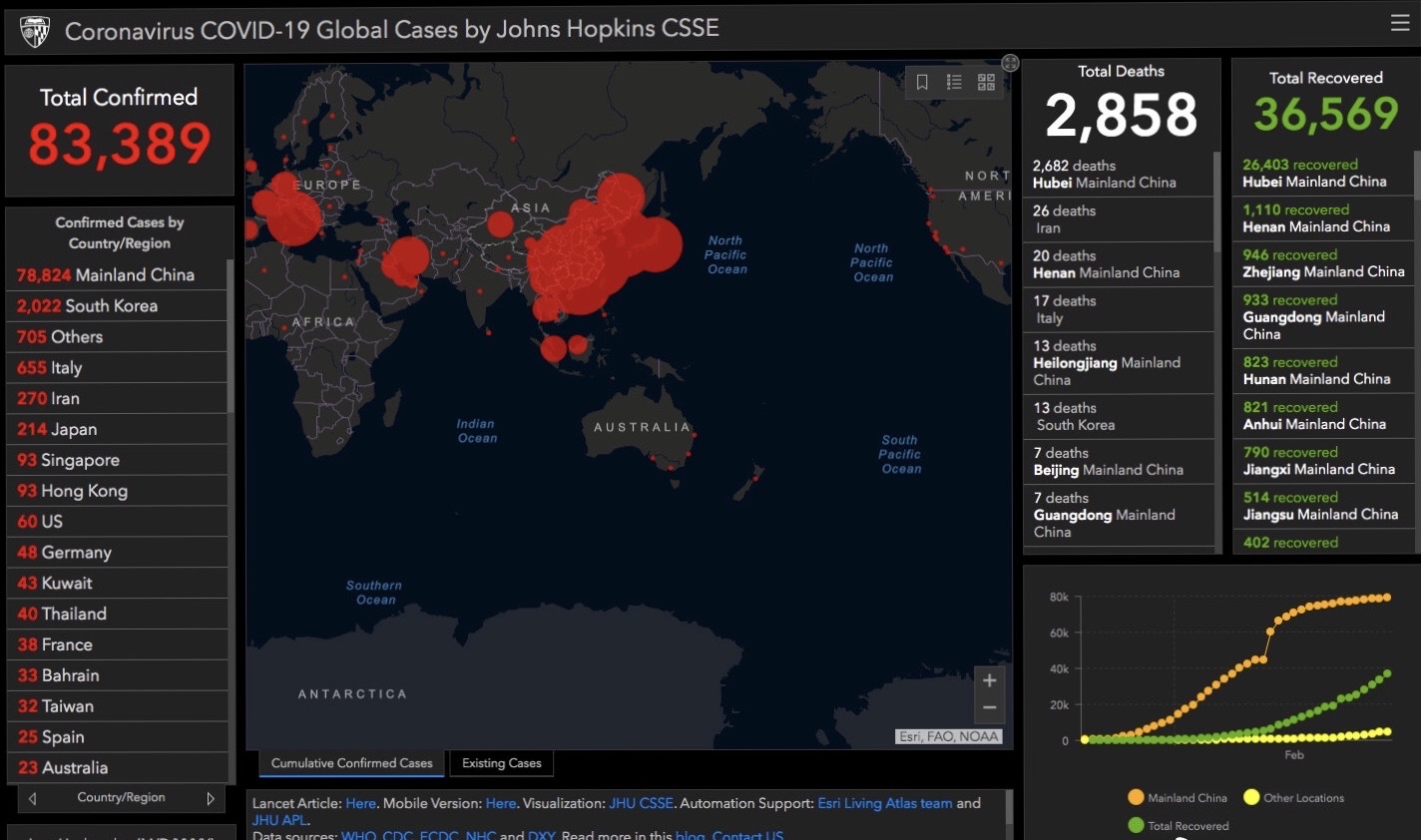Open Esri Living Atlas team link
The image size is (1421, 840).
[885, 803]
